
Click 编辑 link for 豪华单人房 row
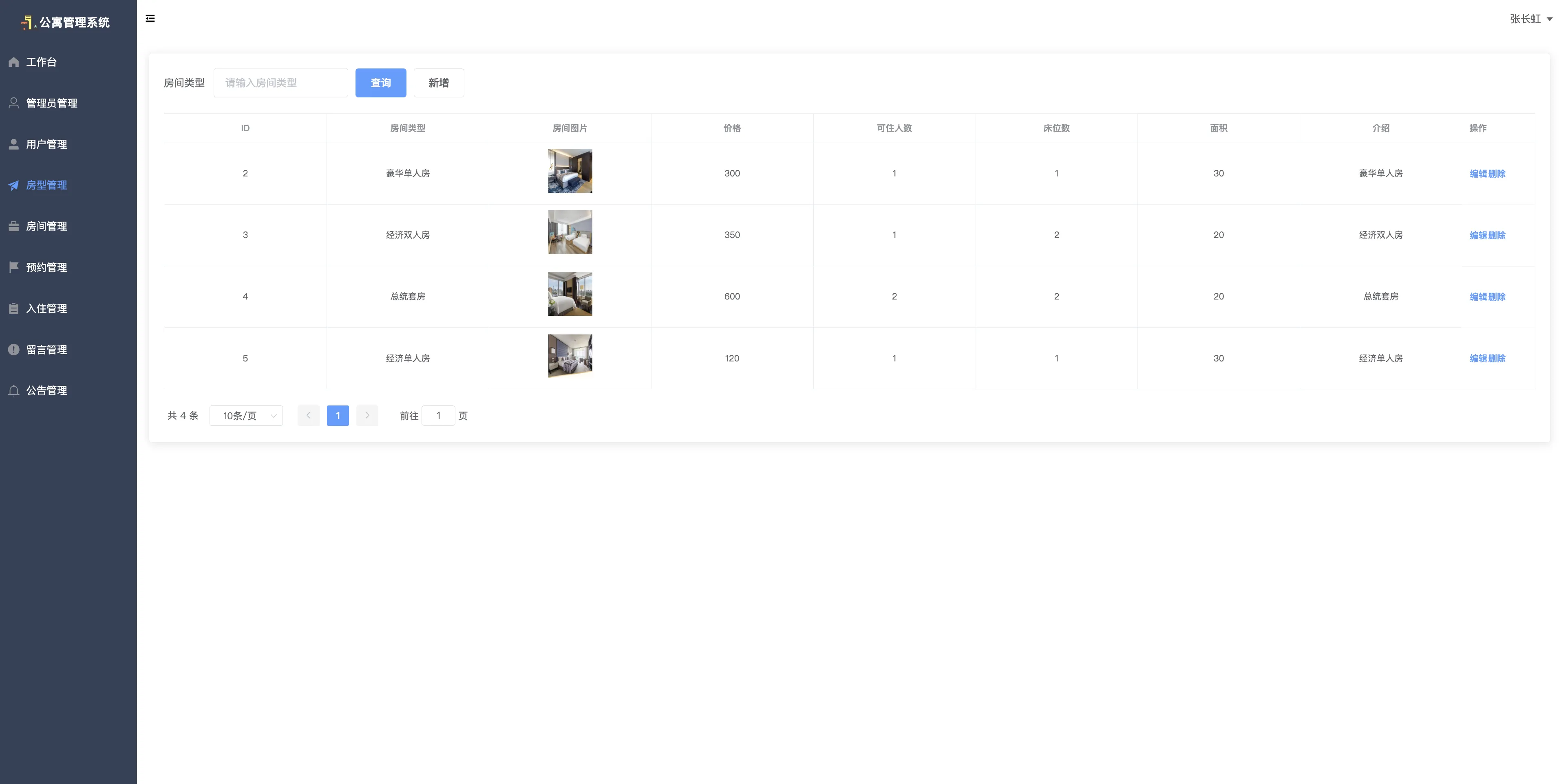coord(1478,174)
